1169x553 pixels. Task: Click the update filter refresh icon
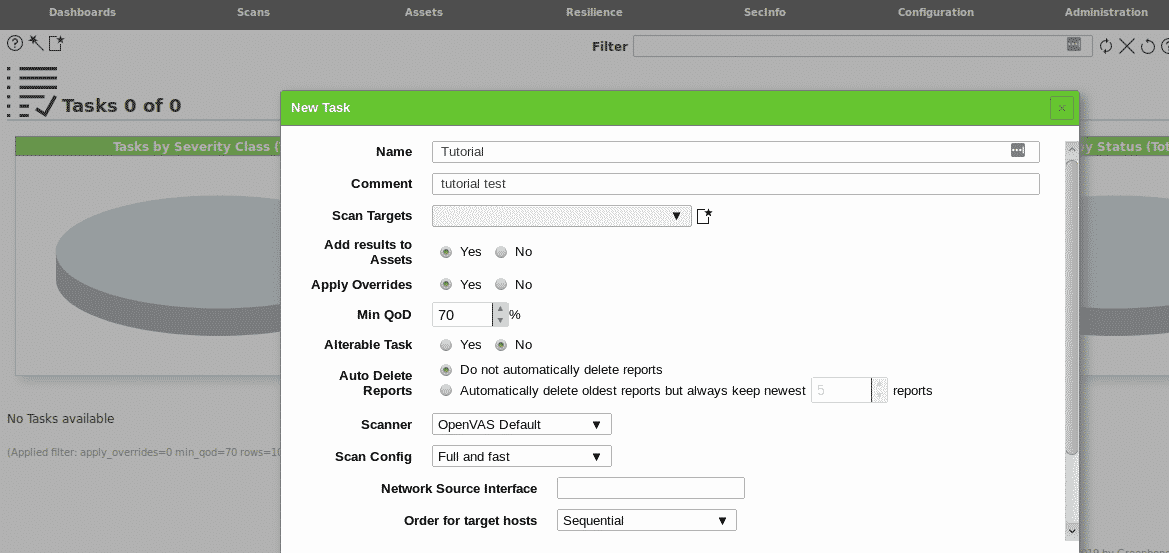pyautogui.click(x=1106, y=46)
